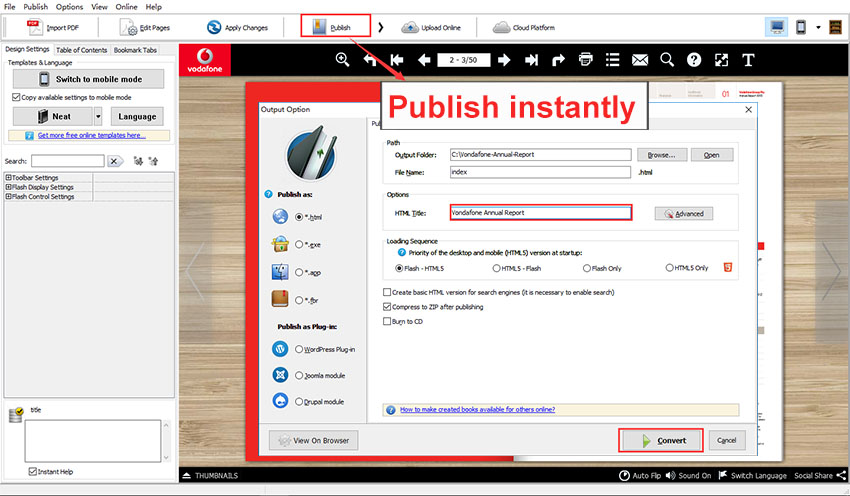This screenshot has height=496, width=850.
Task: Open the View menu
Action: (99, 7)
